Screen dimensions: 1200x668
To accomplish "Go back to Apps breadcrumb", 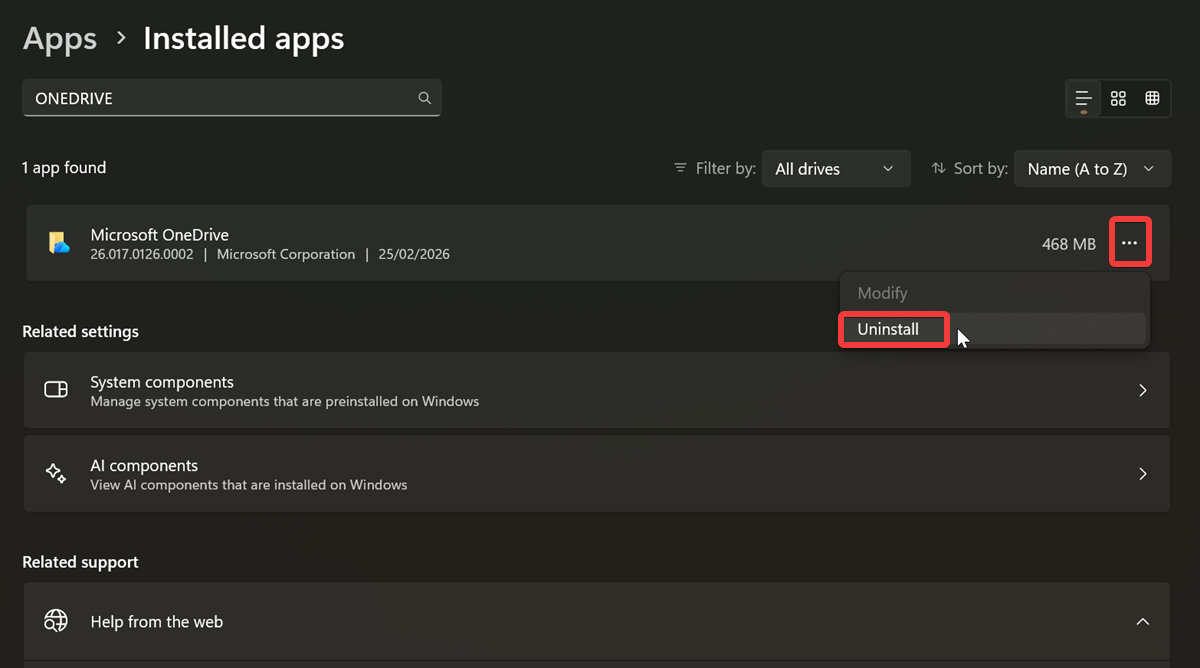I will click(x=60, y=39).
